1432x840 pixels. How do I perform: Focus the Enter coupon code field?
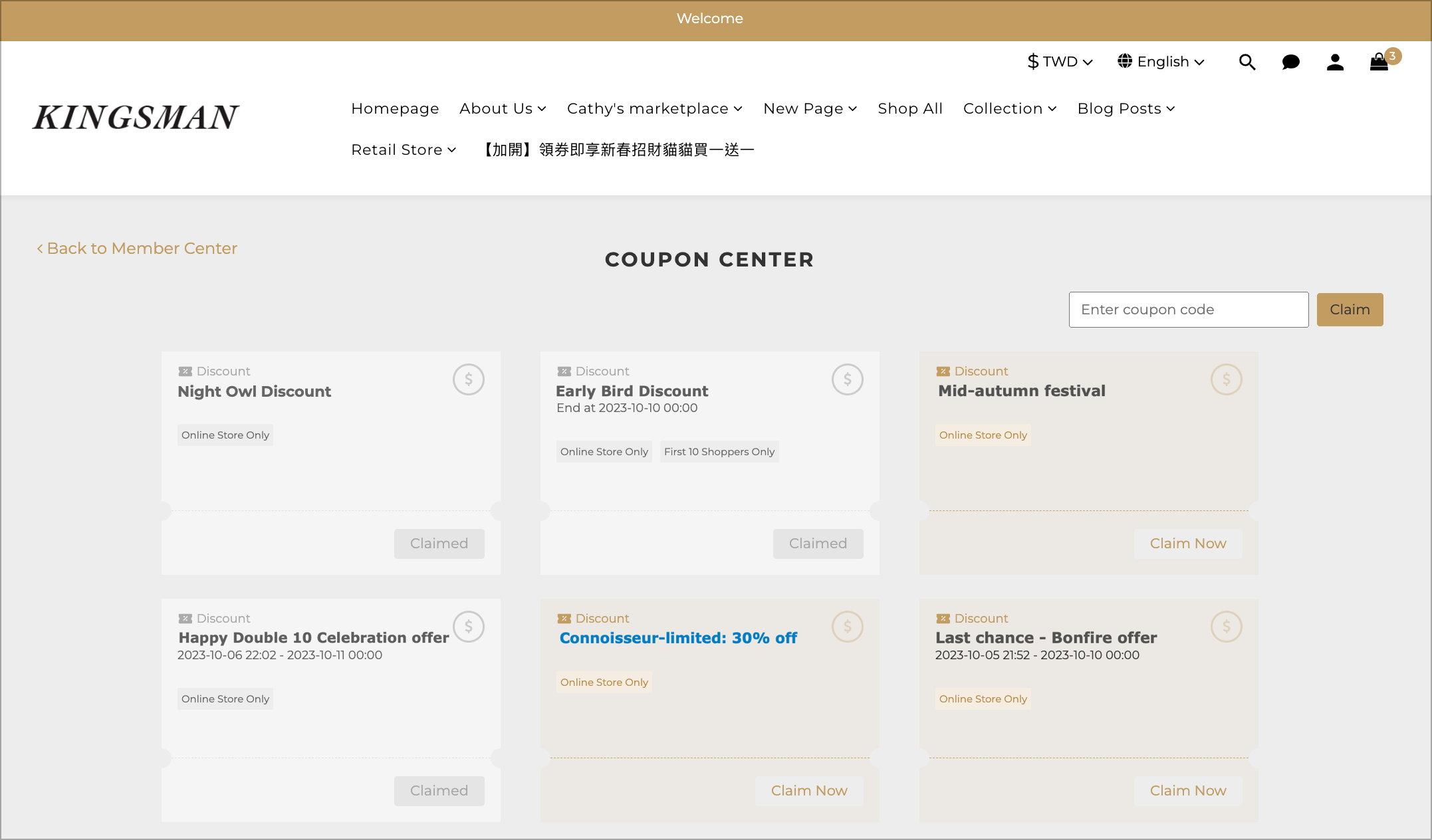[x=1189, y=310]
